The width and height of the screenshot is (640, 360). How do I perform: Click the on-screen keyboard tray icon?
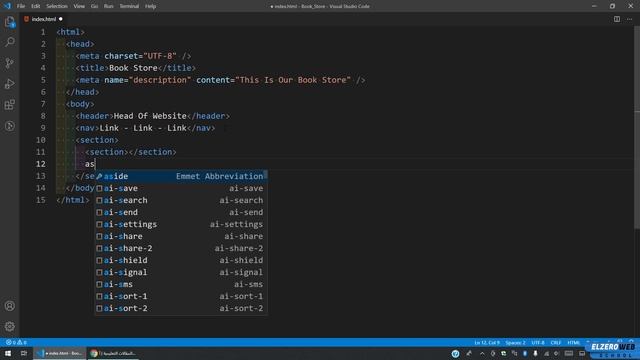coord(569,353)
